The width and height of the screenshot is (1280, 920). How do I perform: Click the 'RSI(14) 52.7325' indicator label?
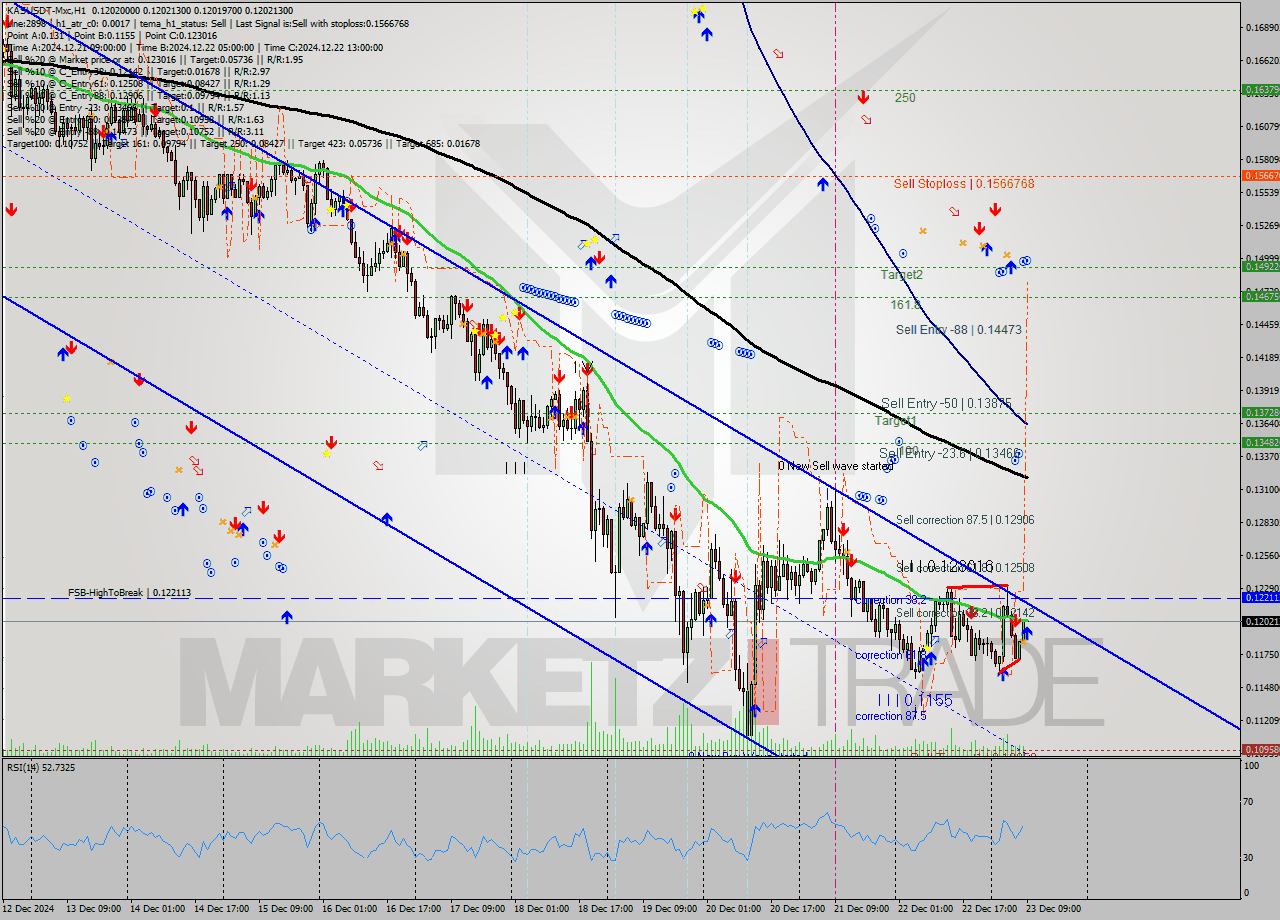coord(41,767)
